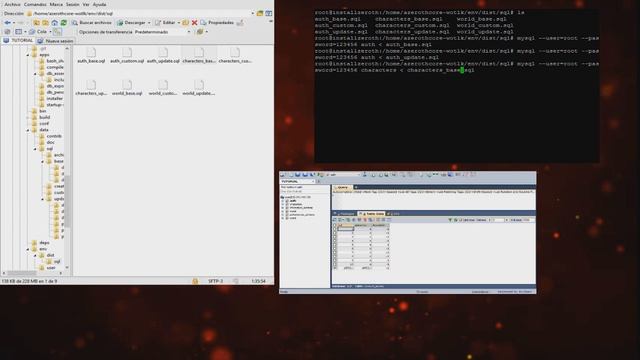Open the Archivo menu

pos(12,4)
